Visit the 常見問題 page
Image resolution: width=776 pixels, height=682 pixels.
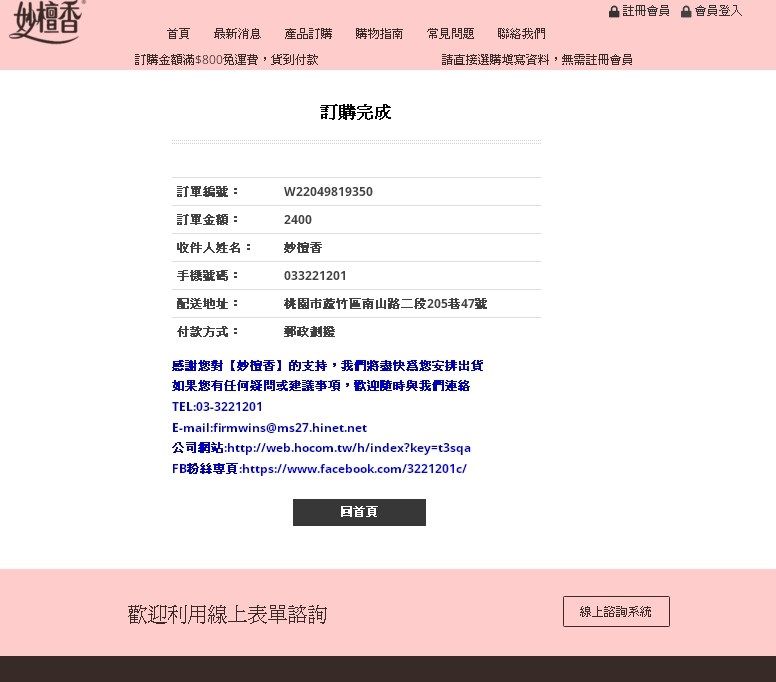tap(450, 34)
